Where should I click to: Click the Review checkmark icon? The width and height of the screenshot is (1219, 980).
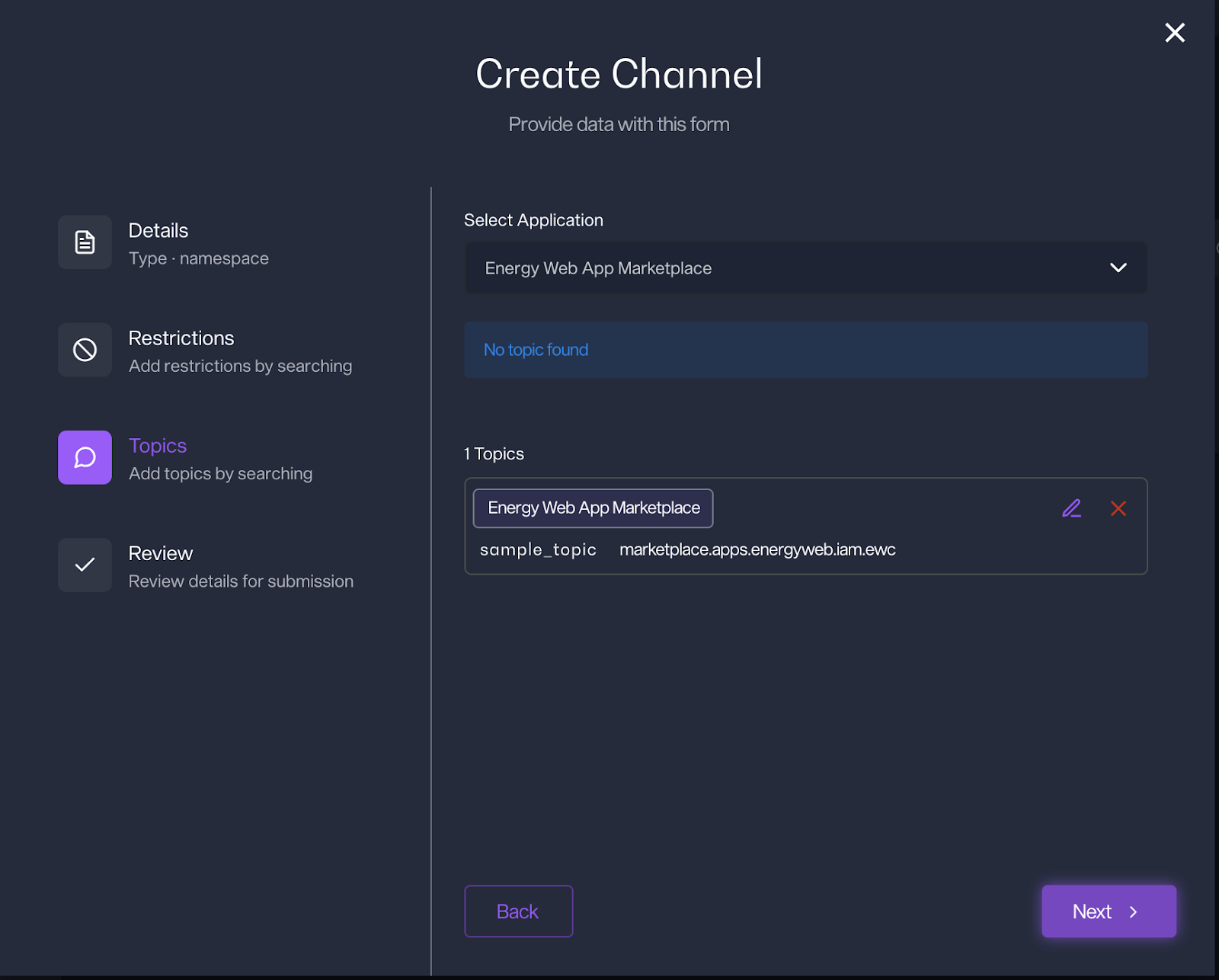[85, 565]
